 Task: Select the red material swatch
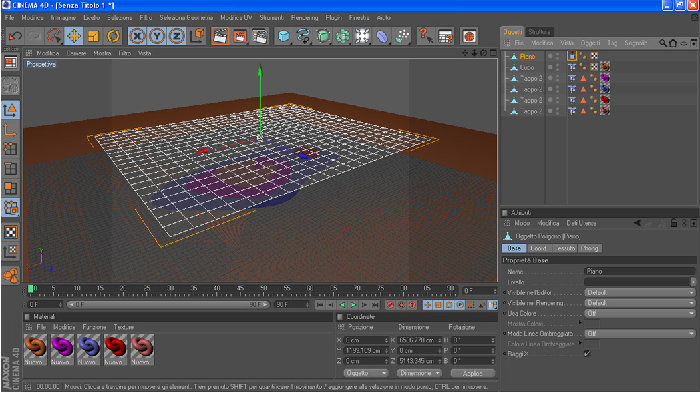pyautogui.click(x=116, y=347)
